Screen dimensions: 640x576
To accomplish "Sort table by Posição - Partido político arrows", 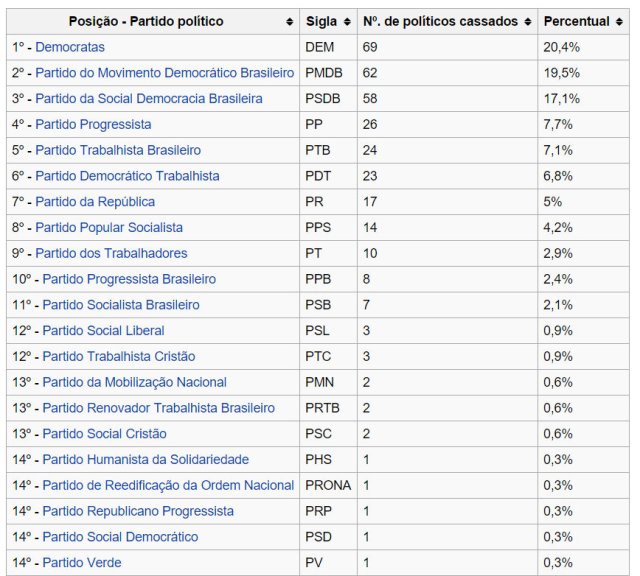I will pos(289,21).
